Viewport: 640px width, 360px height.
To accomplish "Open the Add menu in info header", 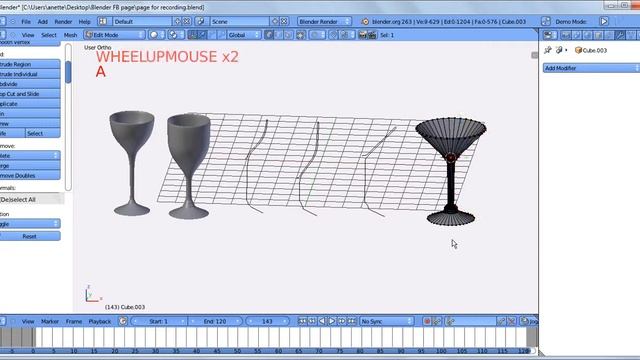I will [x=42, y=22].
